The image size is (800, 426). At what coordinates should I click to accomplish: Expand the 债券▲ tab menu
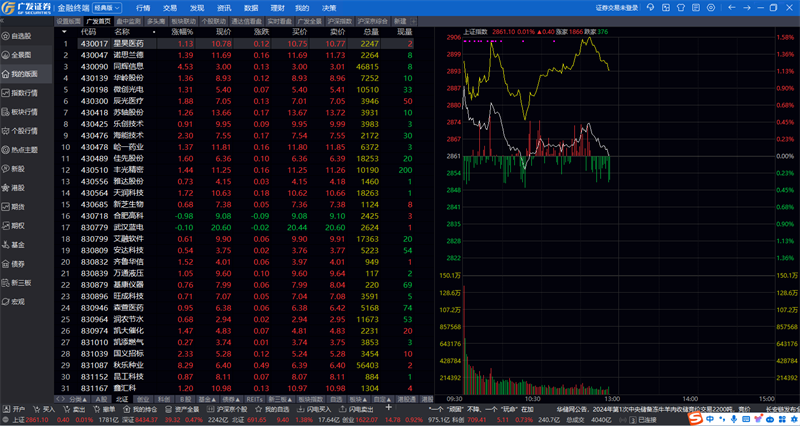pos(232,399)
